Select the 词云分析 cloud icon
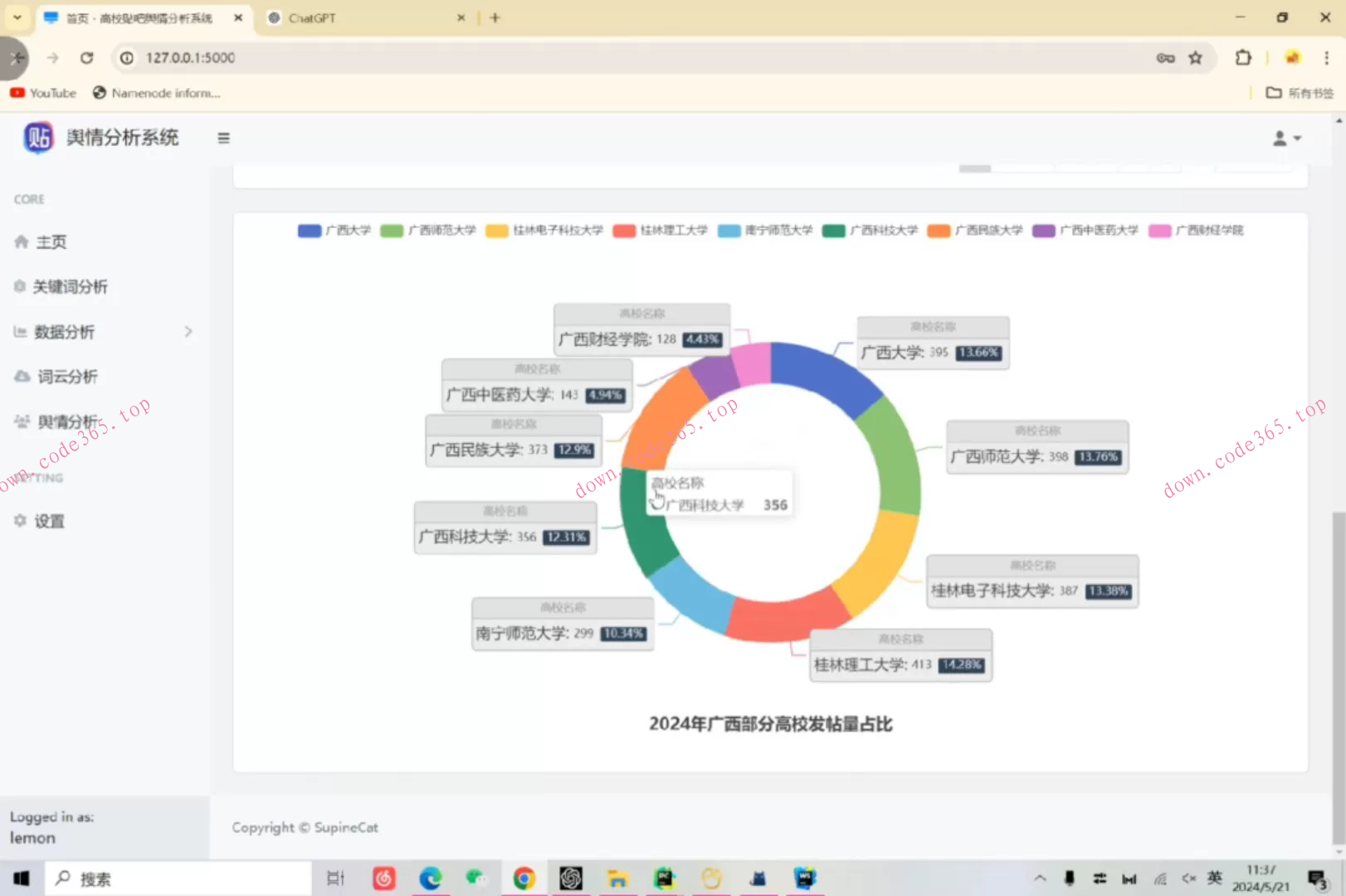The width and height of the screenshot is (1346, 896). pyautogui.click(x=22, y=377)
